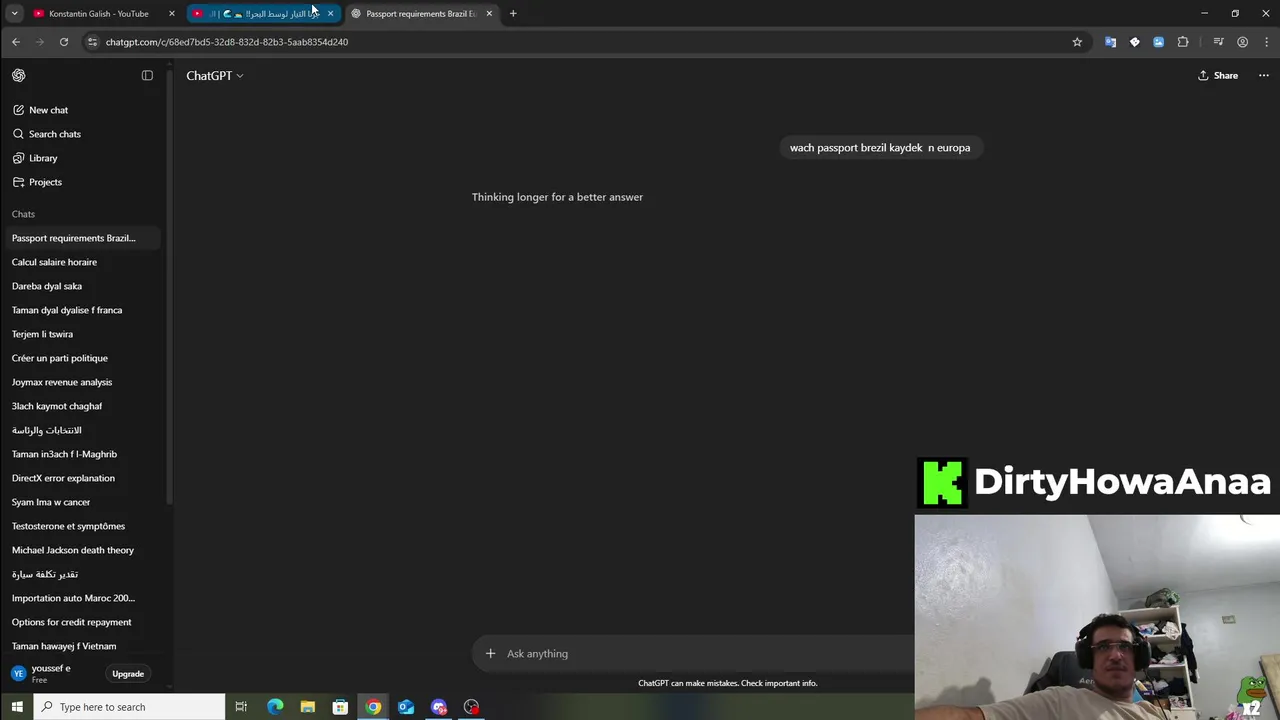Go back with the browser back arrow
The width and height of the screenshot is (1280, 720).
(16, 42)
